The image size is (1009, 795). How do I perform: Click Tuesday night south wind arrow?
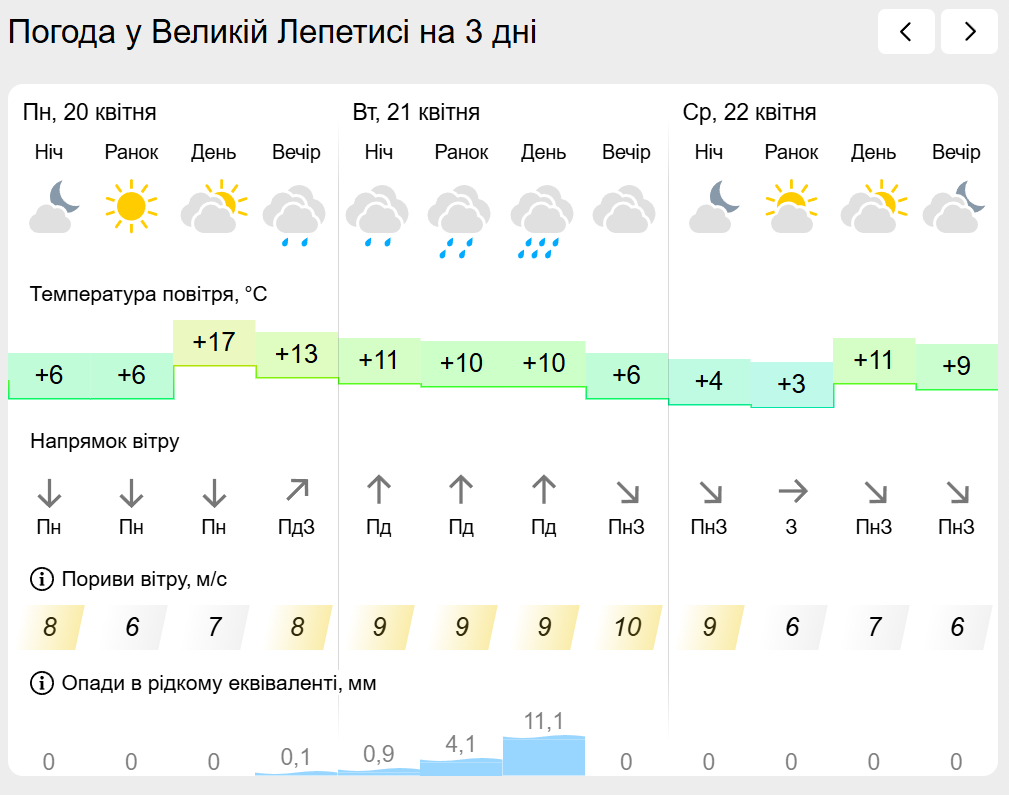[x=378, y=491]
